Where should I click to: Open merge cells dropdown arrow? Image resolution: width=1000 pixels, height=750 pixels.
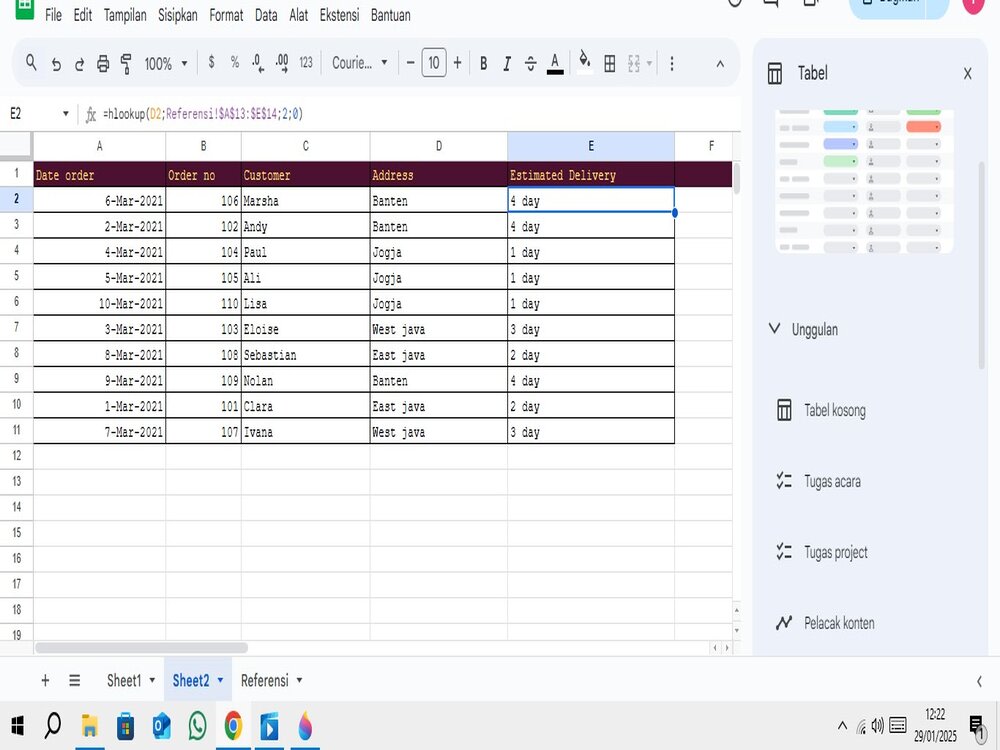pyautogui.click(x=649, y=63)
